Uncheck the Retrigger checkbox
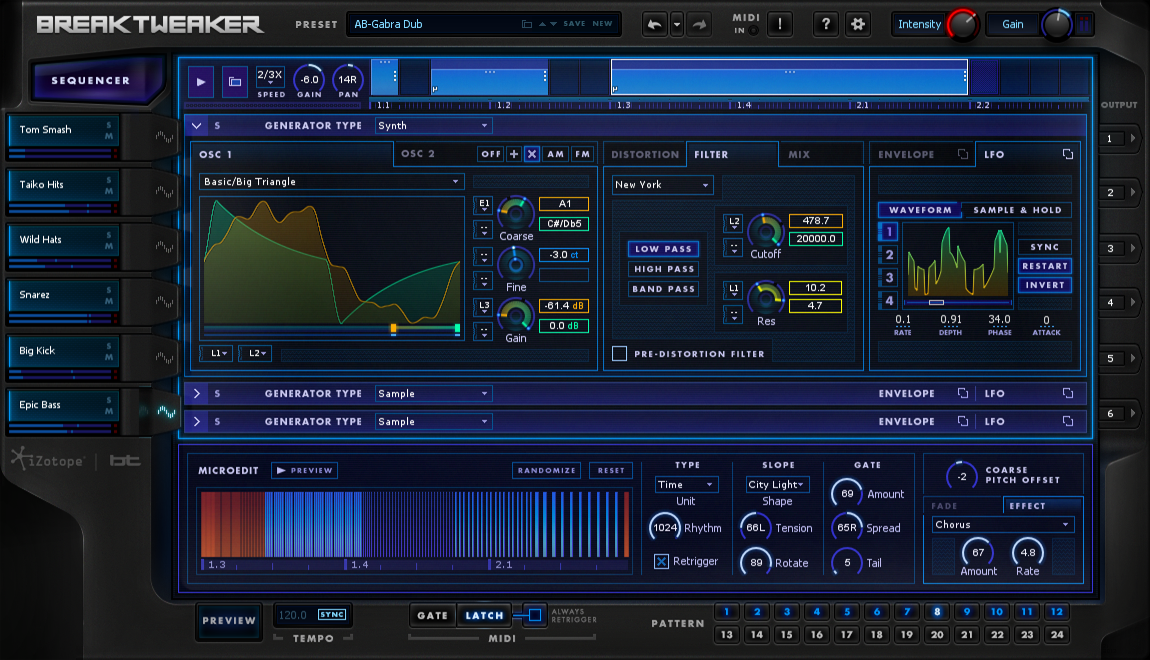Screen dimensions: 1150x660 pyautogui.click(x=661, y=561)
